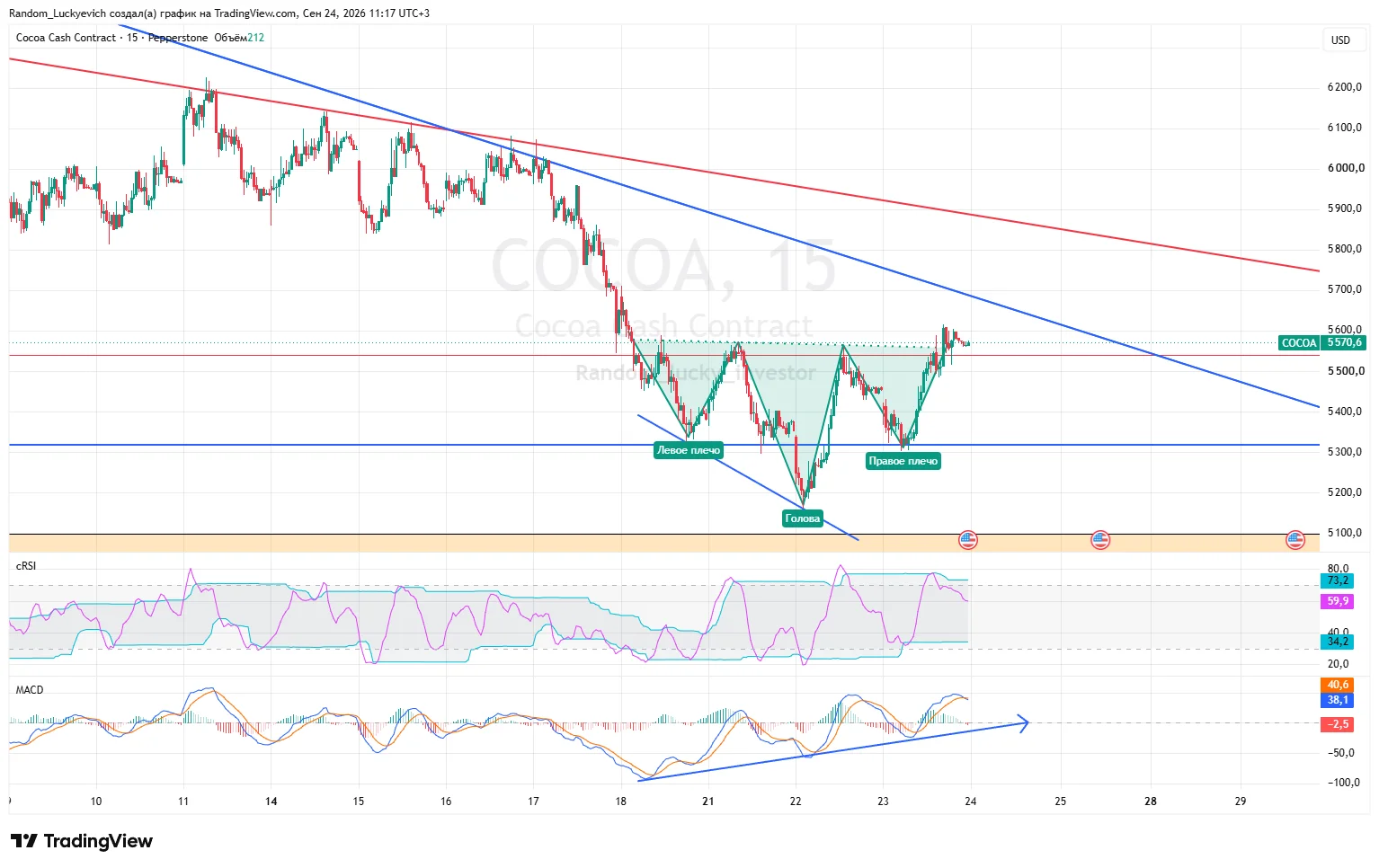Screen dimensions: 1379x868
Task: Click the cRSI indicator label
Action: [26, 566]
